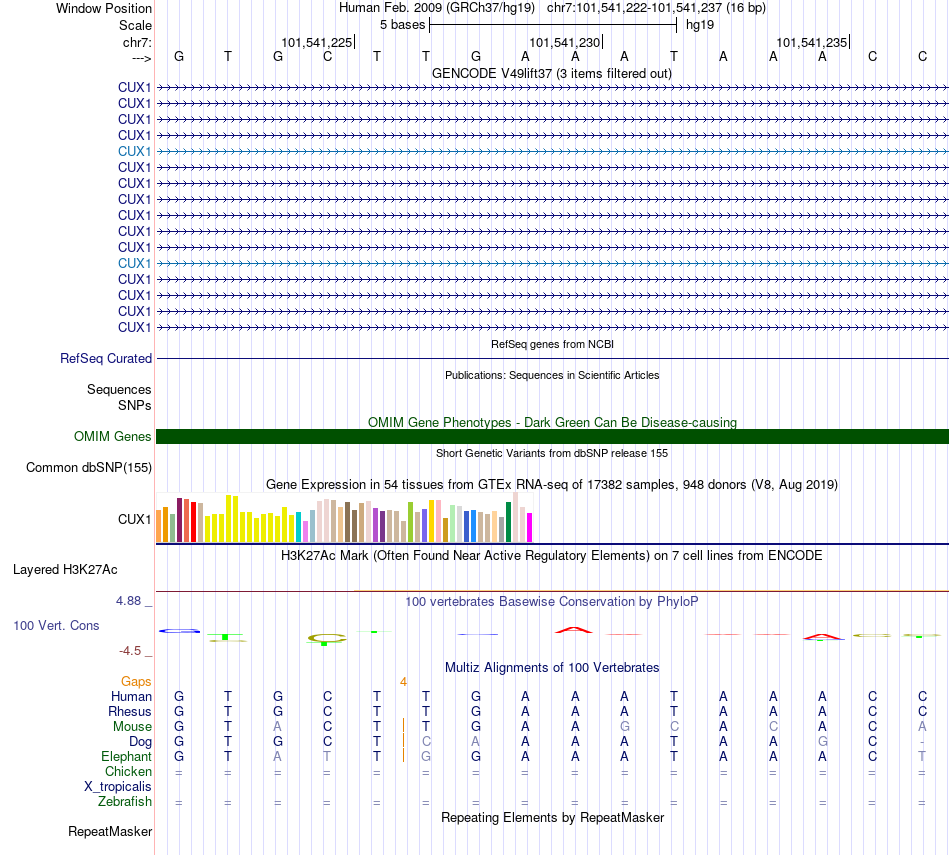Click the RefSeq Curated track label
950x855 pixels.
point(105,359)
